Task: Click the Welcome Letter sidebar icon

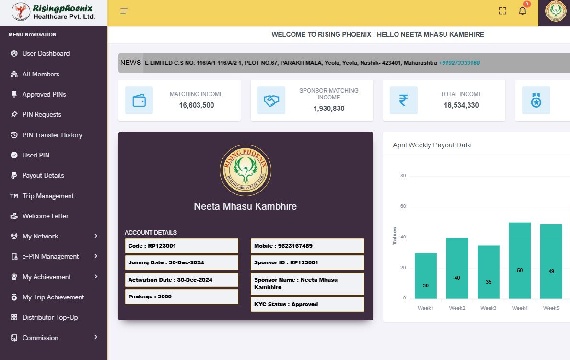Action: click(14, 216)
